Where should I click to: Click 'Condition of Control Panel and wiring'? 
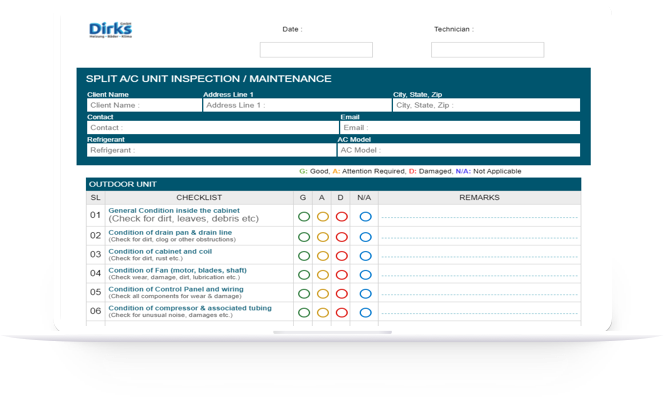176,289
